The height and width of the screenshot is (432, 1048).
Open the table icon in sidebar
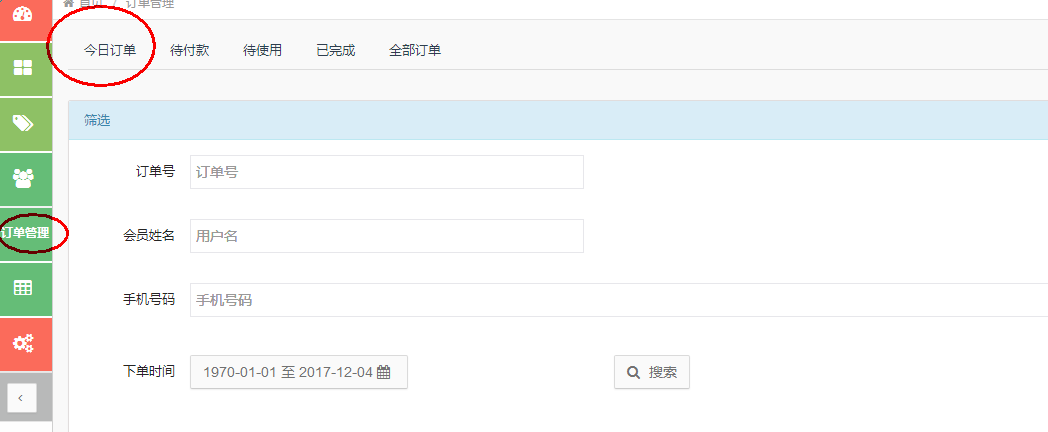(22, 288)
